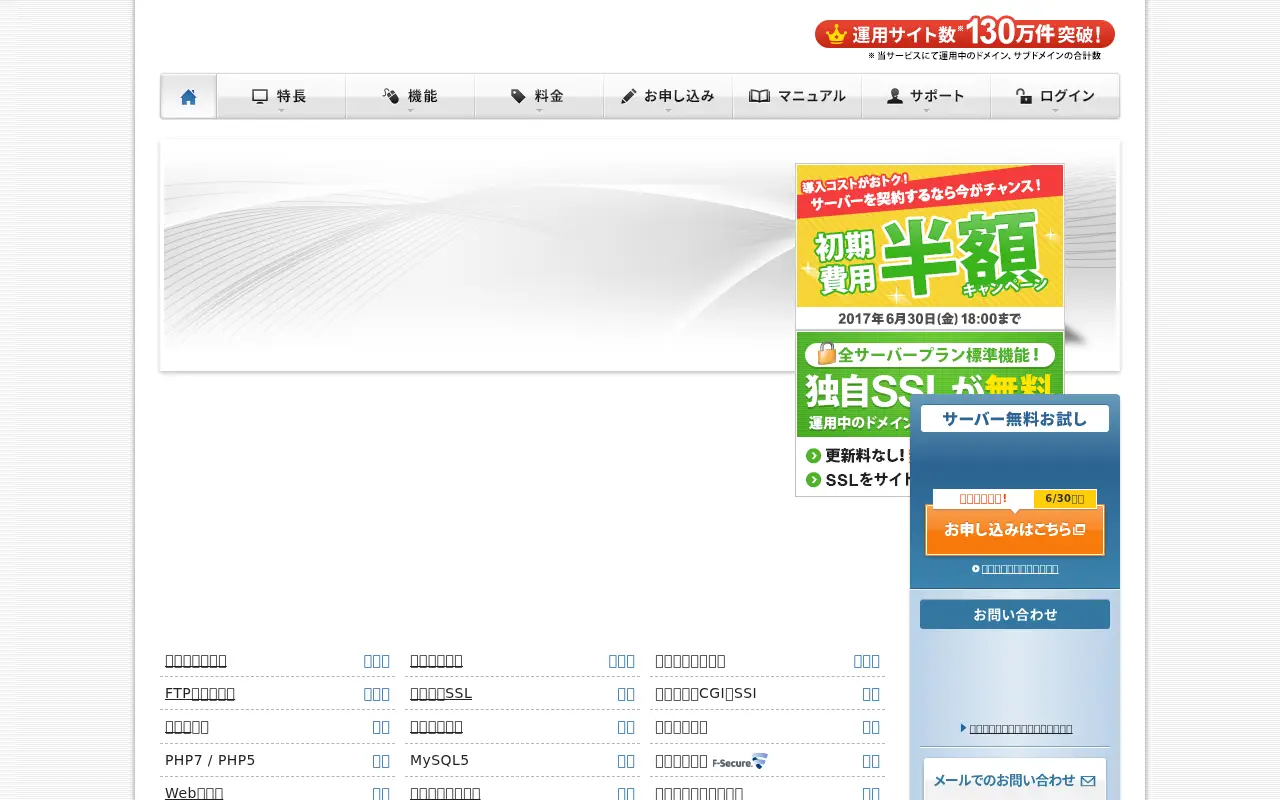Image resolution: width=1280 pixels, height=800 pixels.
Task: Click the padlock icon beside ログイン
Action: [x=1024, y=96]
